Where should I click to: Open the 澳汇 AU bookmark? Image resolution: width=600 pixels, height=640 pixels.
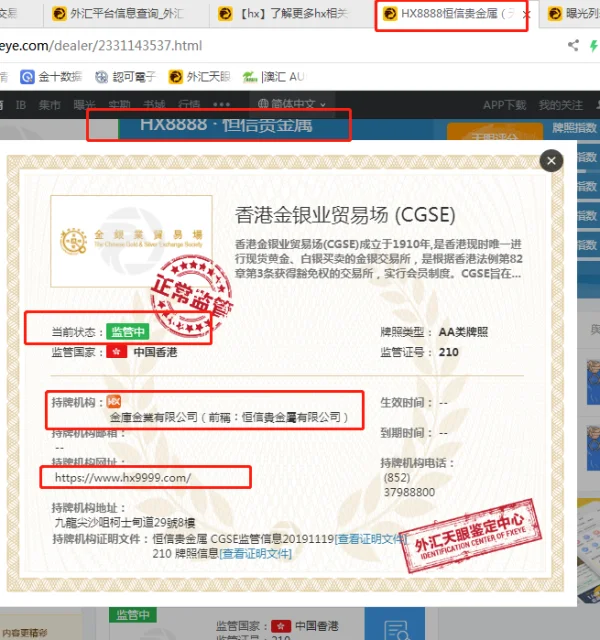[x=273, y=76]
